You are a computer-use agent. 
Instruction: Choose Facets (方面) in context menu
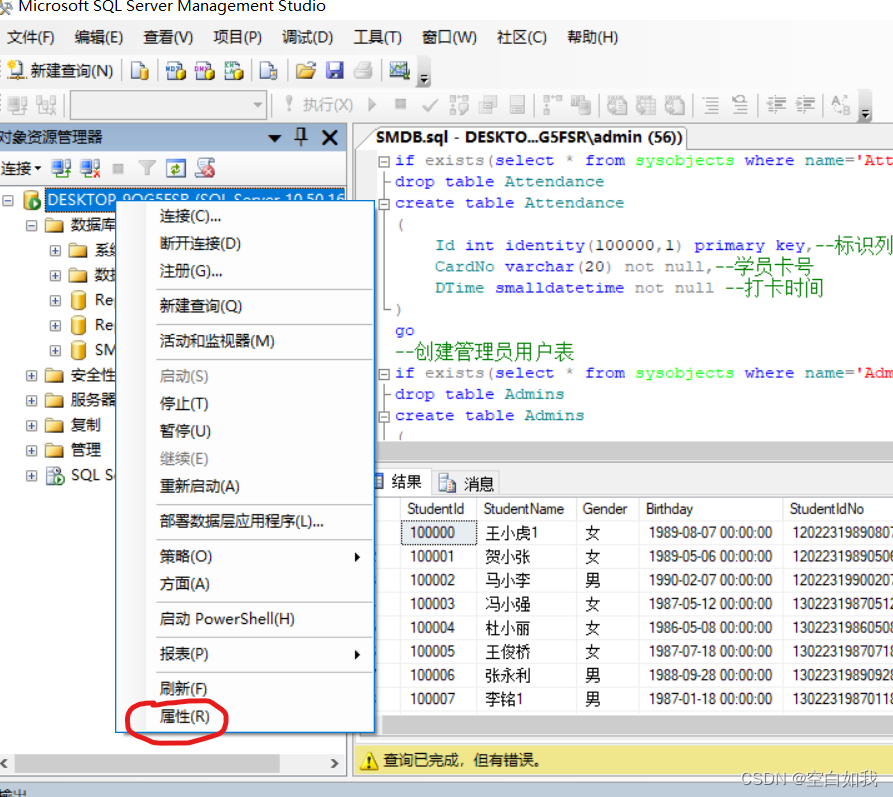coord(245,584)
